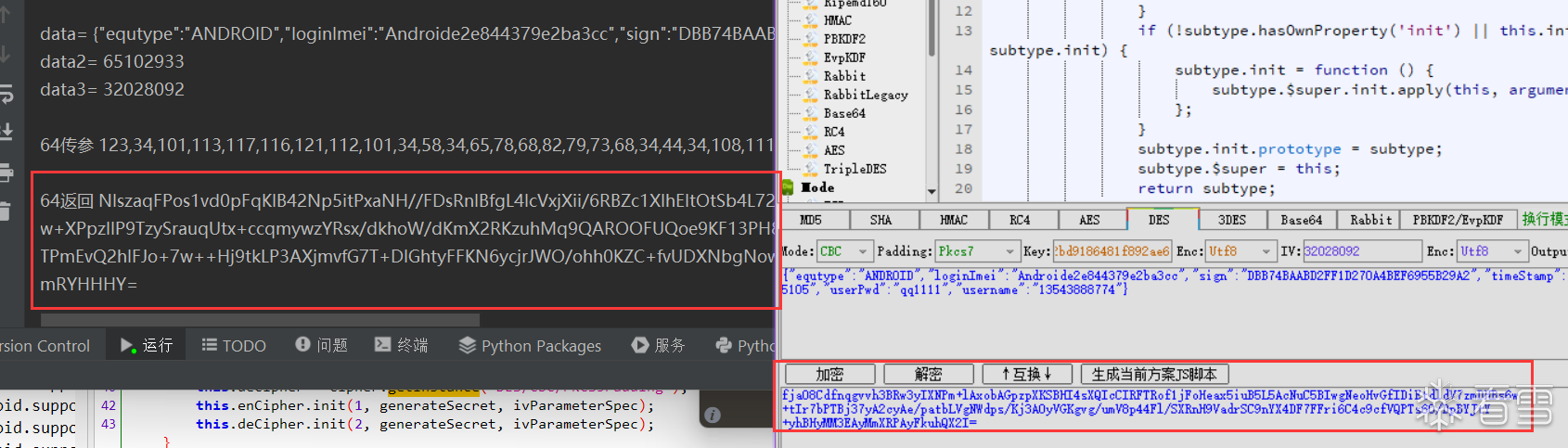The width and height of the screenshot is (1568, 448).
Task: Select the Mode node label in the tree
Action: click(817, 187)
